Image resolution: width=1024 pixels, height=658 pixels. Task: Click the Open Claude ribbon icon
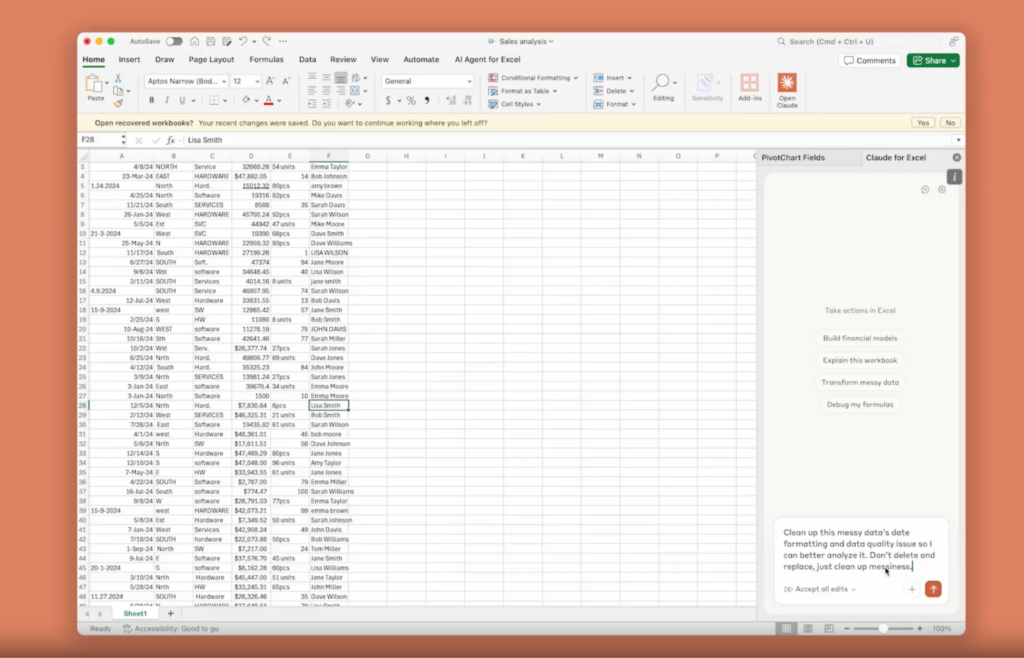pos(787,87)
